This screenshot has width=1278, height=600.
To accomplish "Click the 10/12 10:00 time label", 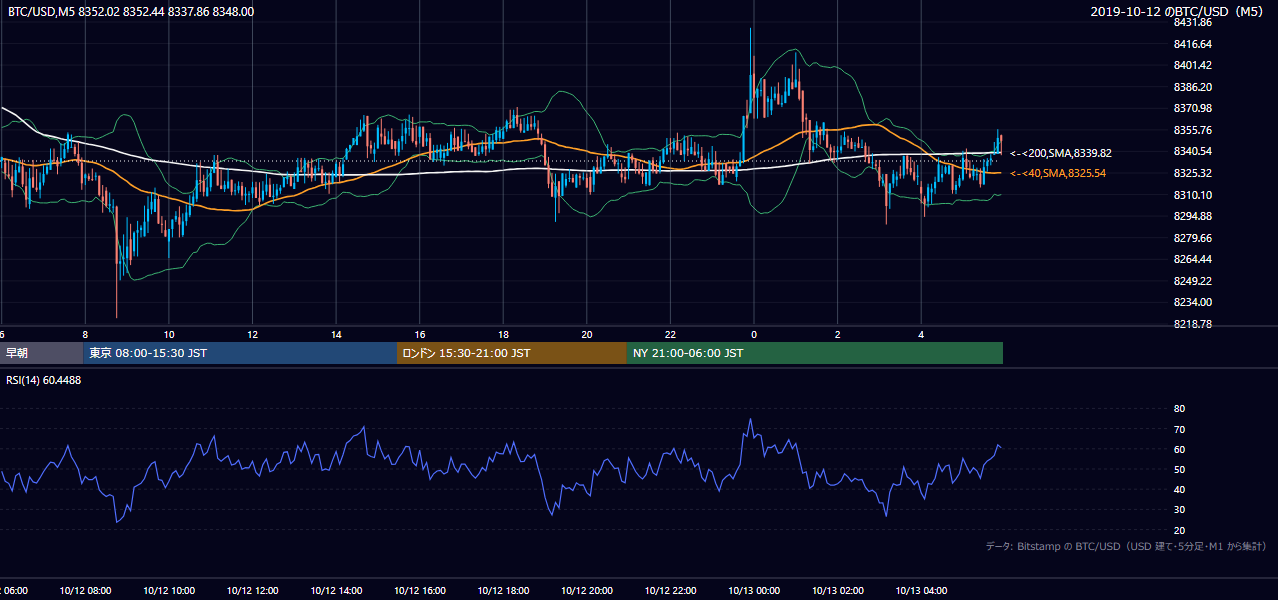I will [x=168, y=591].
